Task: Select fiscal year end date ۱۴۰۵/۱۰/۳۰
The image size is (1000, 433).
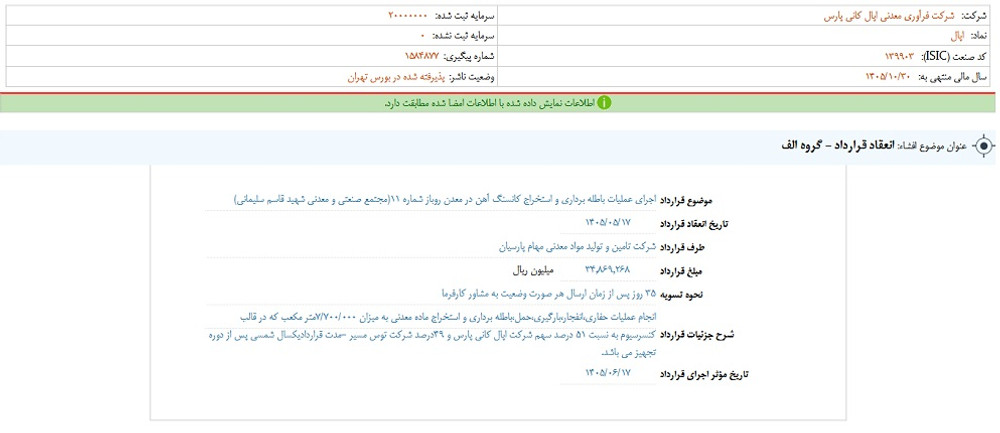Action: point(889,77)
